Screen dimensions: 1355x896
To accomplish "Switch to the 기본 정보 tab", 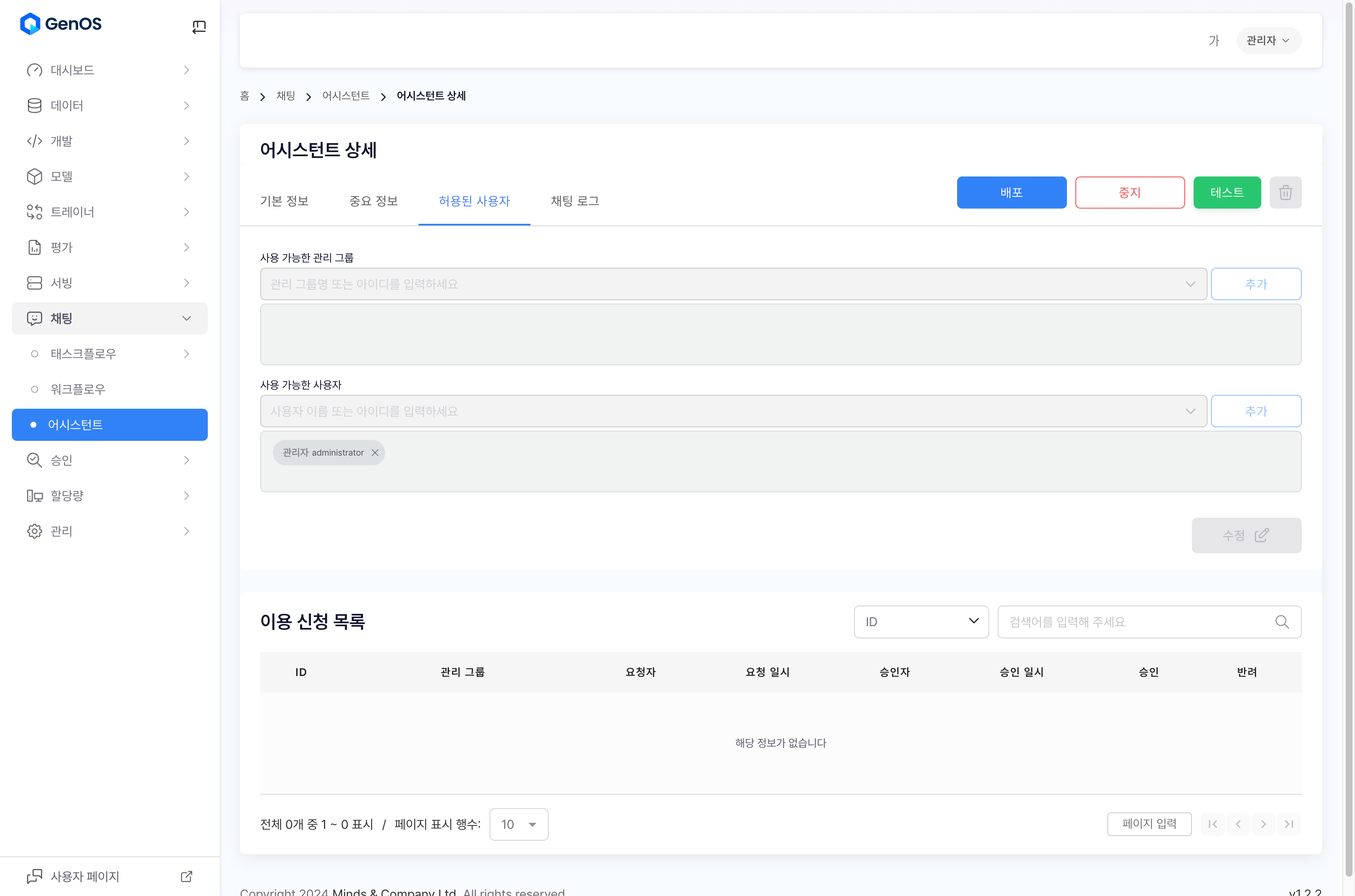I will click(284, 201).
